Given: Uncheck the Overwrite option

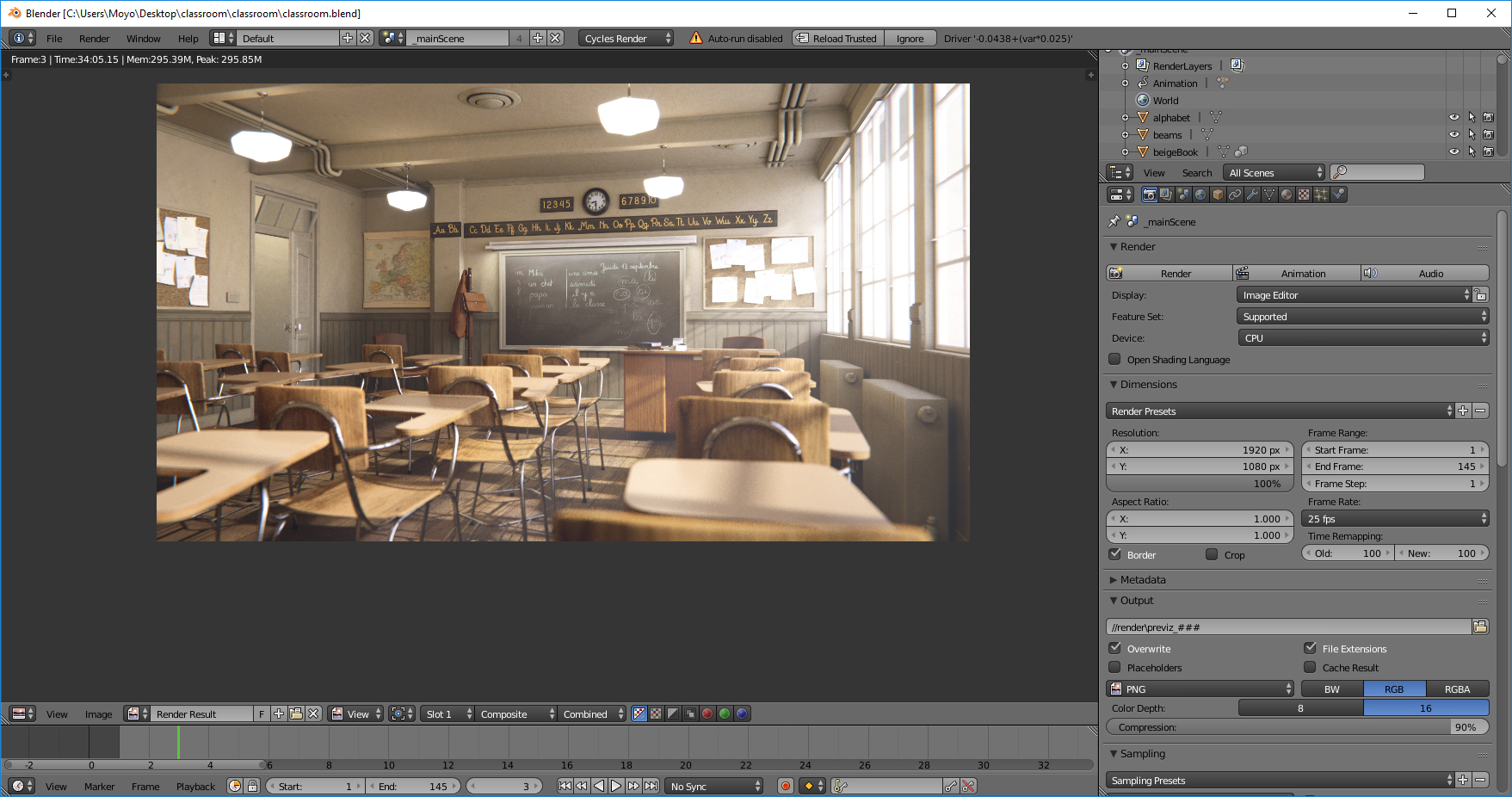Looking at the screenshot, I should (x=1115, y=648).
